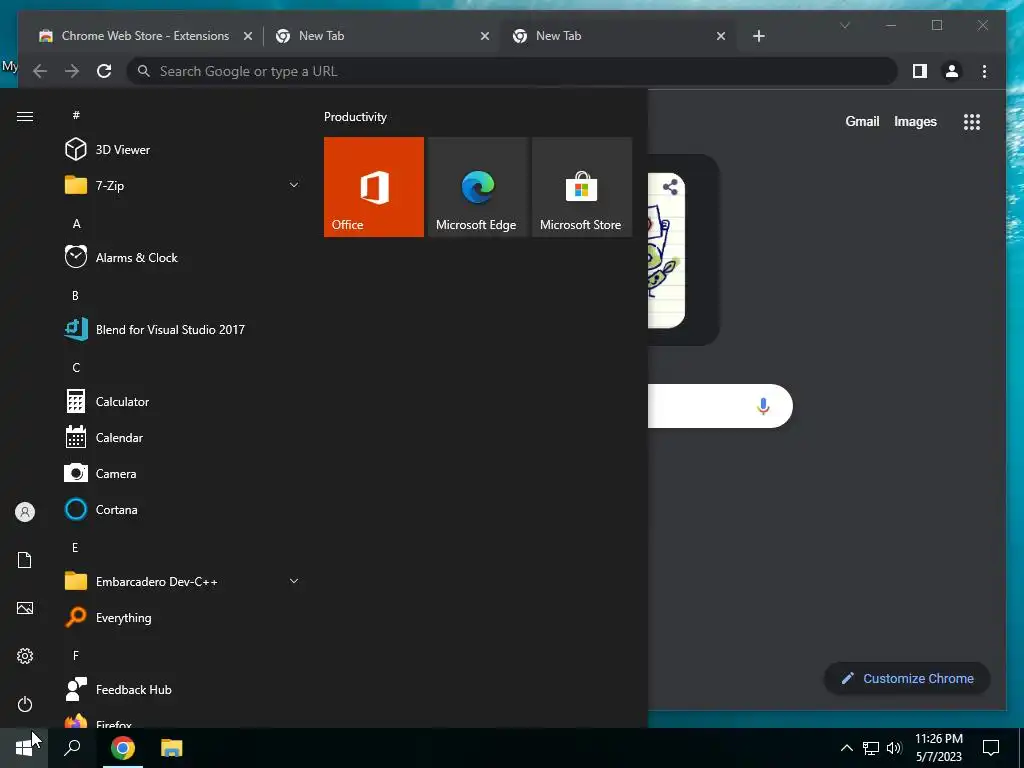Open the Images link
The width and height of the screenshot is (1024, 768).
coord(915,121)
